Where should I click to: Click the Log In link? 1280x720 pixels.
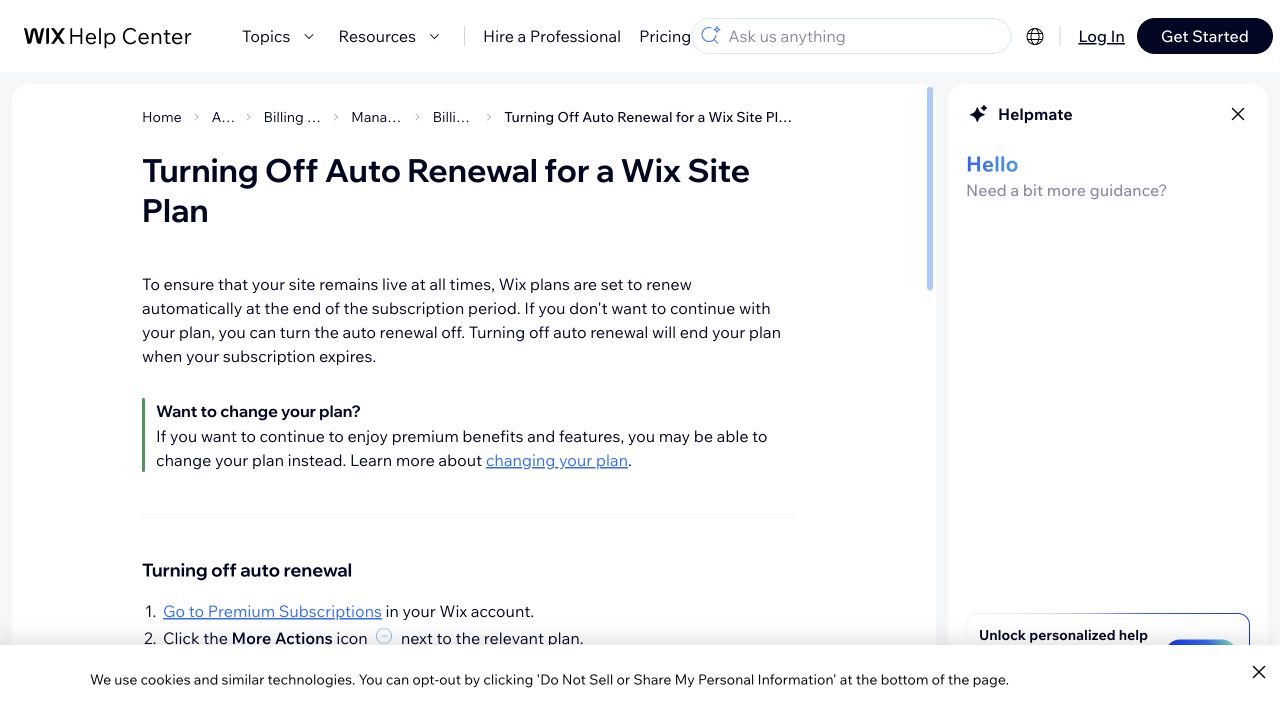pos(1101,36)
